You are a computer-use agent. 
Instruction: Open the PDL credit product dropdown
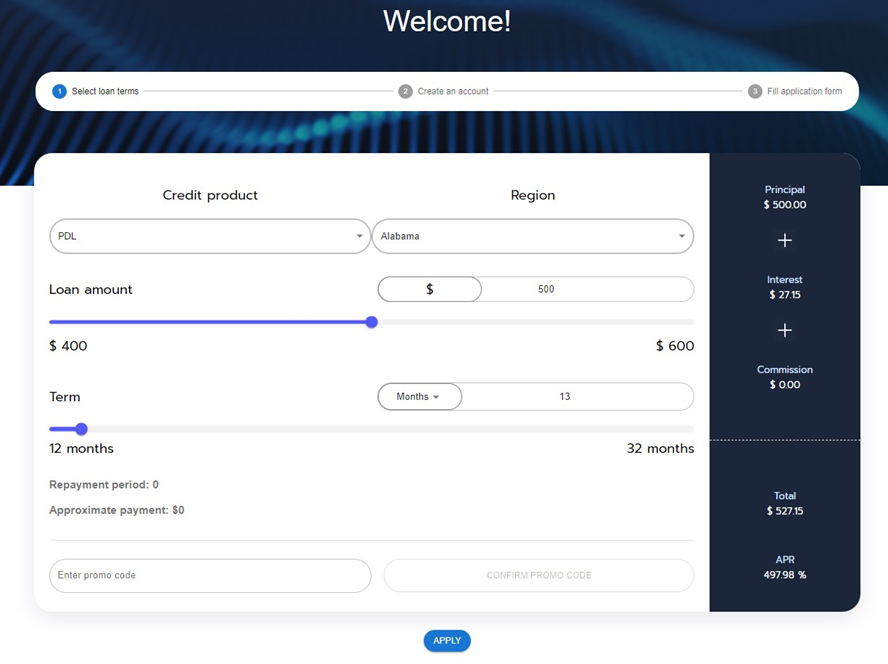(210, 236)
